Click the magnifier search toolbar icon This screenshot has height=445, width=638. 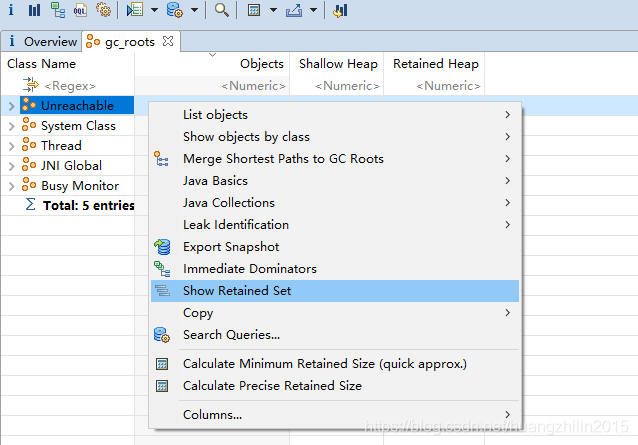point(221,10)
